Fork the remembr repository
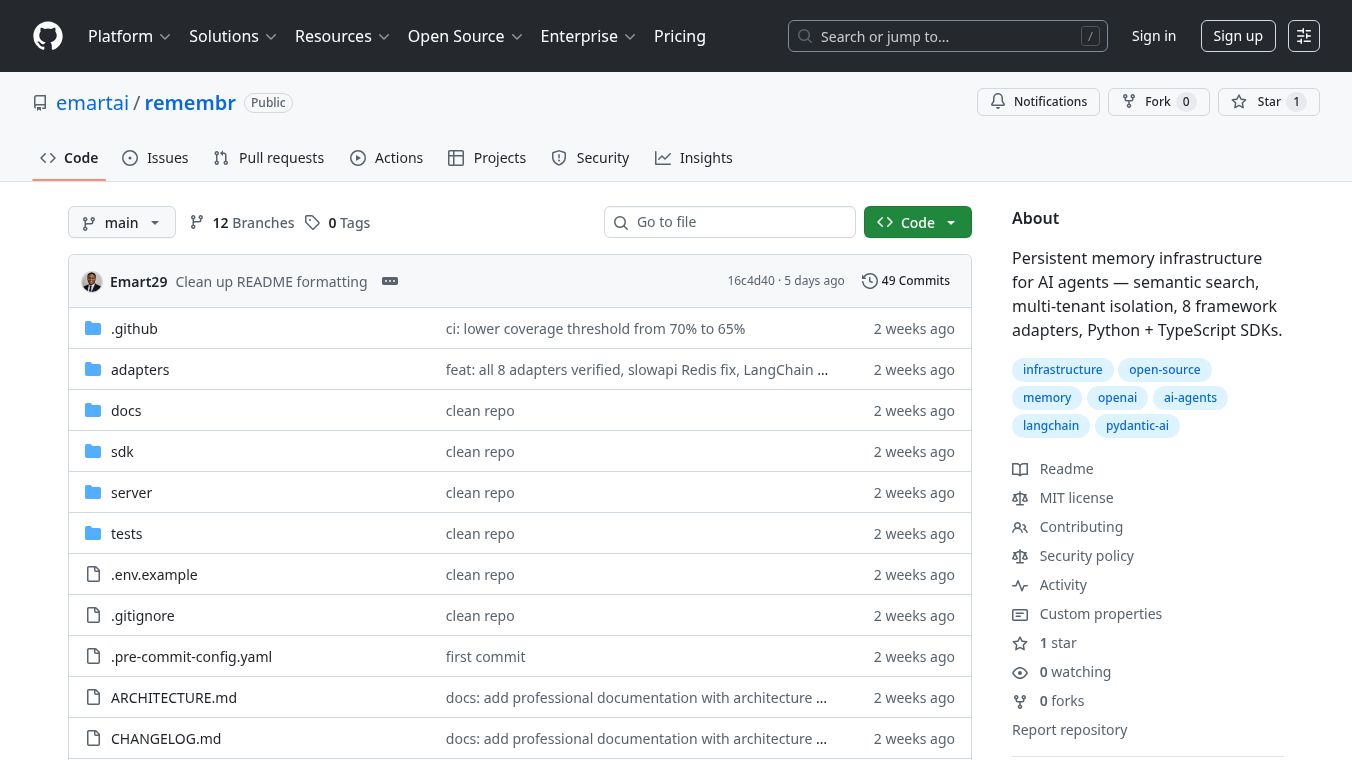Screen dimensions: 1352x760 pos(1158,102)
